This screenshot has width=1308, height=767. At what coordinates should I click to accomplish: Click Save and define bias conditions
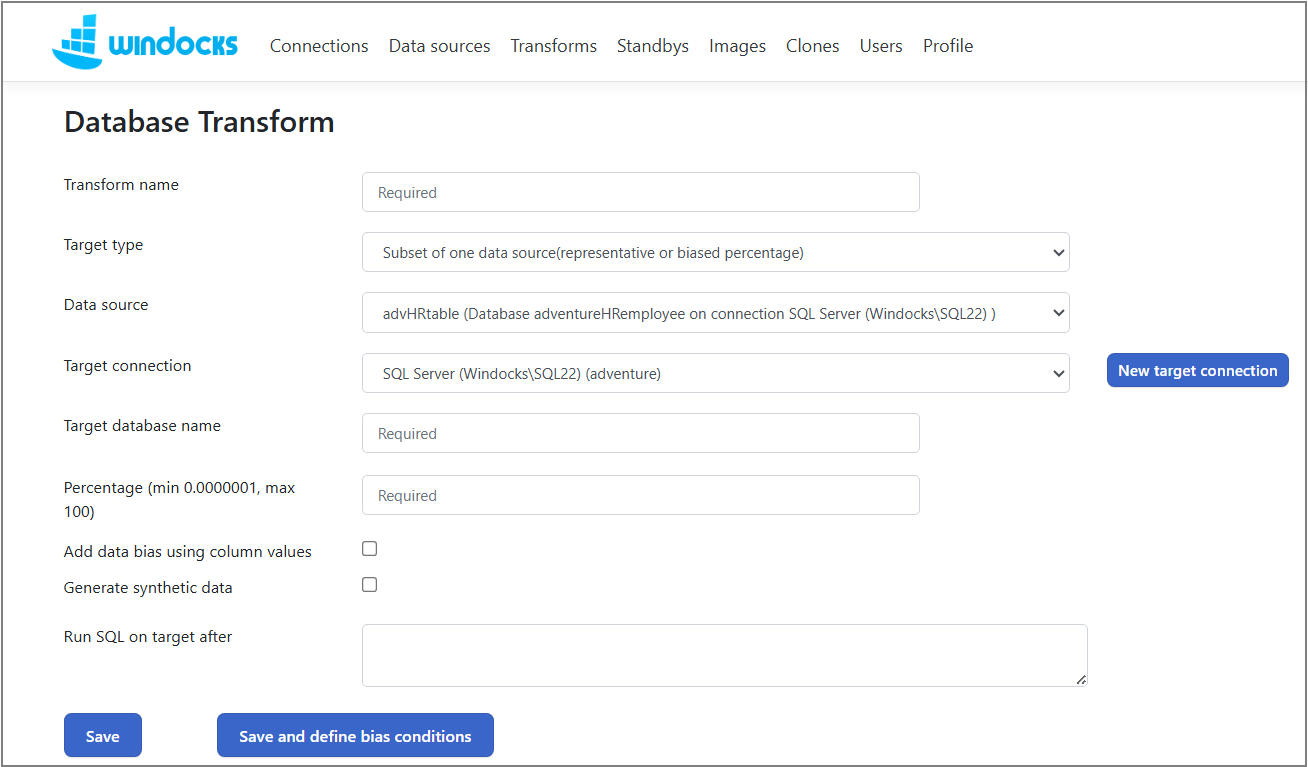[x=354, y=735]
